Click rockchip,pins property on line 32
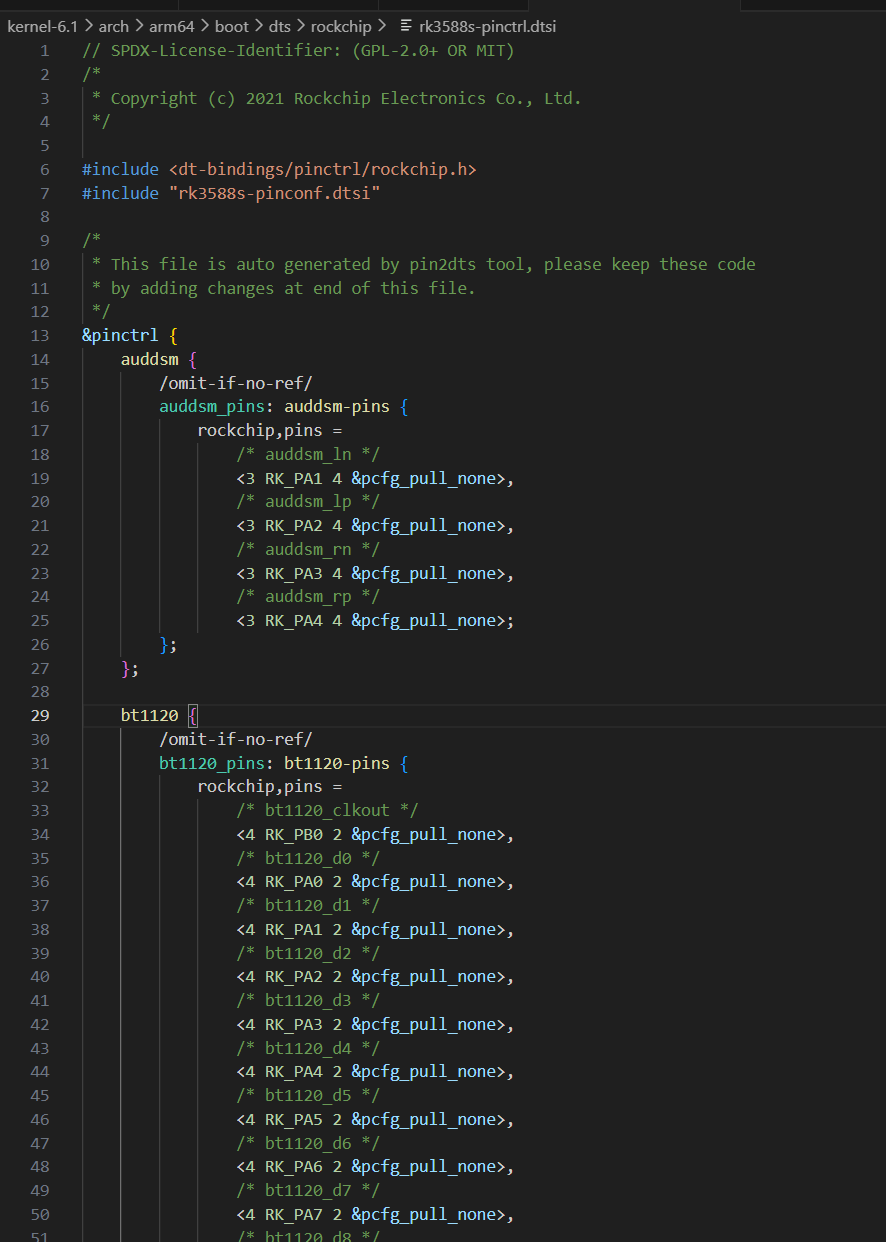 [260, 786]
